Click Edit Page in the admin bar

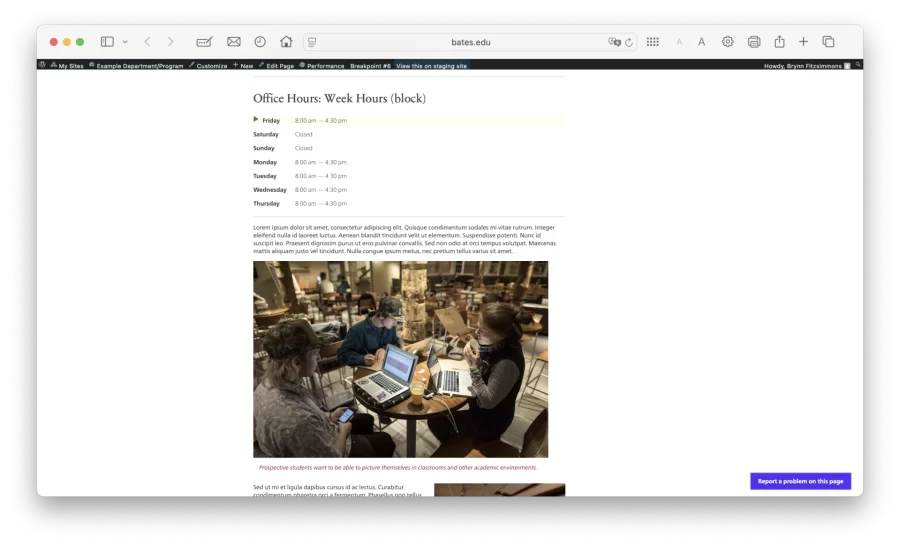click(276, 65)
